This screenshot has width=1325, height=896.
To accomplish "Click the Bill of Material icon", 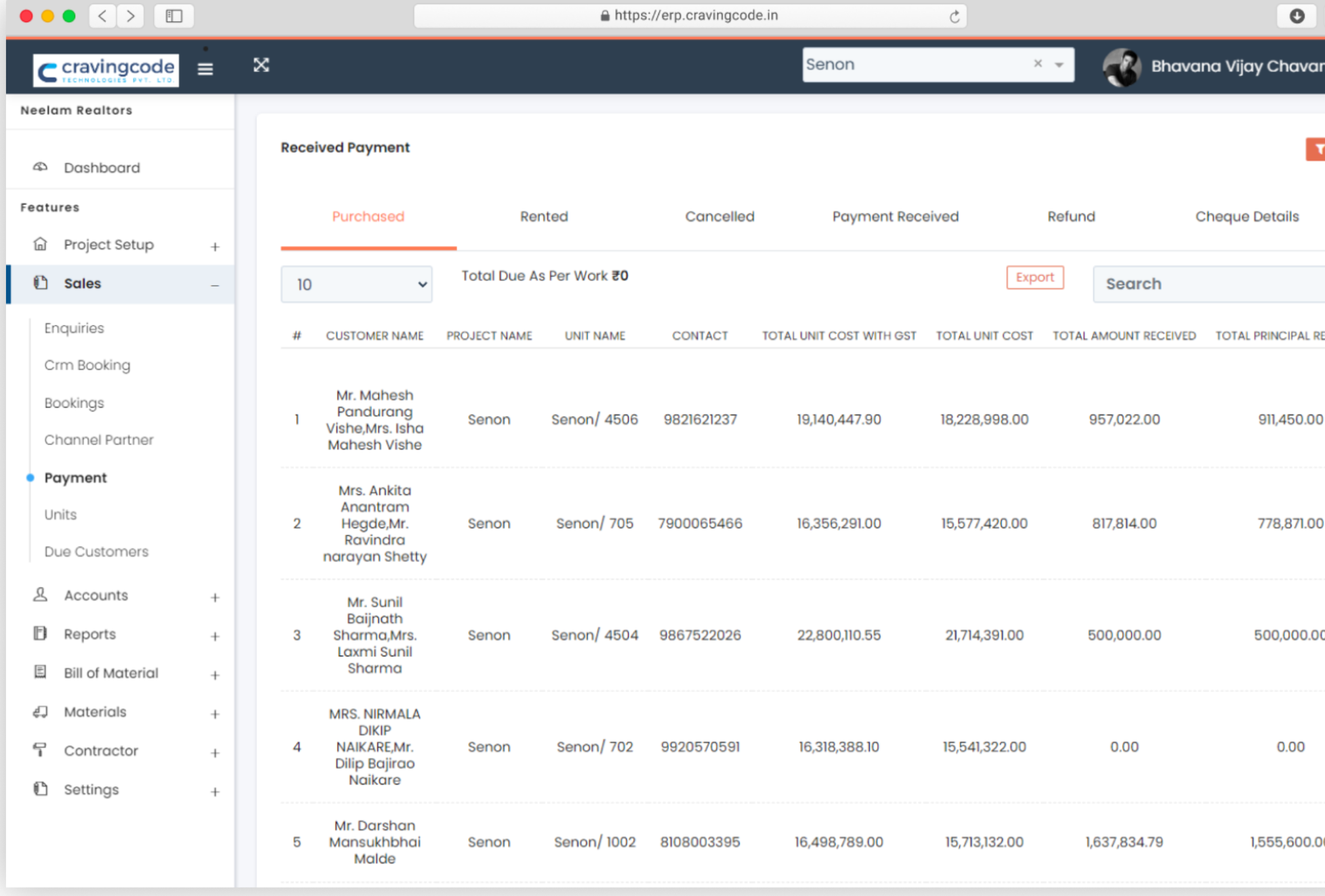I will (39, 673).
